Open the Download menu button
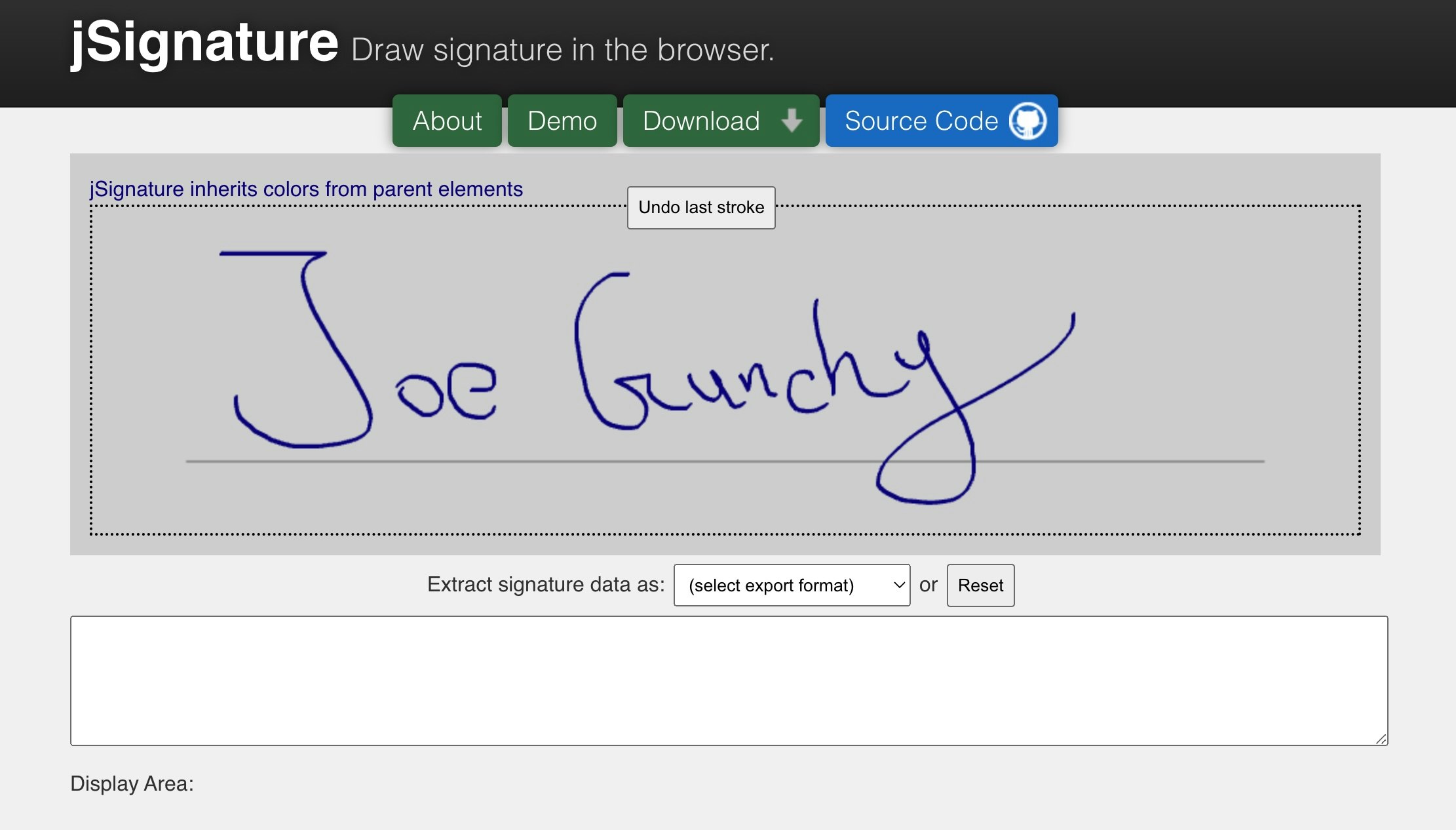 click(x=721, y=121)
